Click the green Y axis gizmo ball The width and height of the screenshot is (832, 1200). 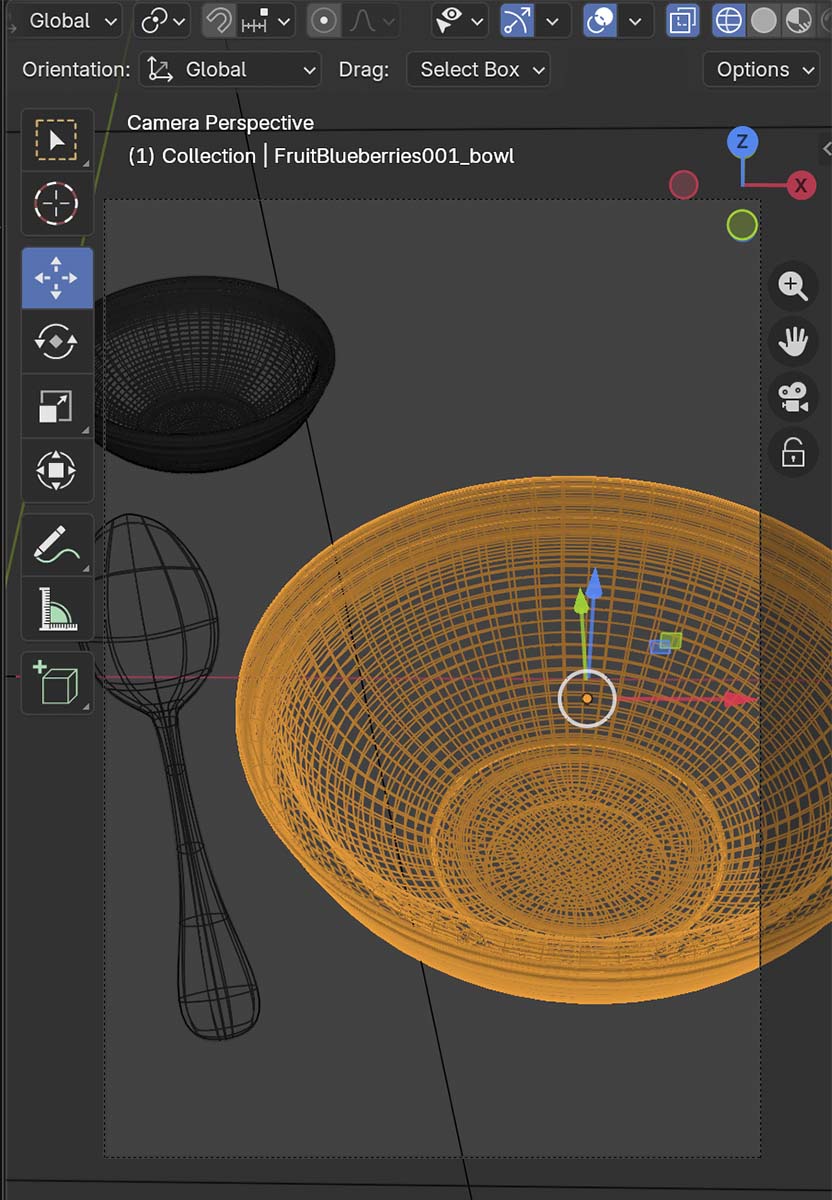[x=742, y=225]
